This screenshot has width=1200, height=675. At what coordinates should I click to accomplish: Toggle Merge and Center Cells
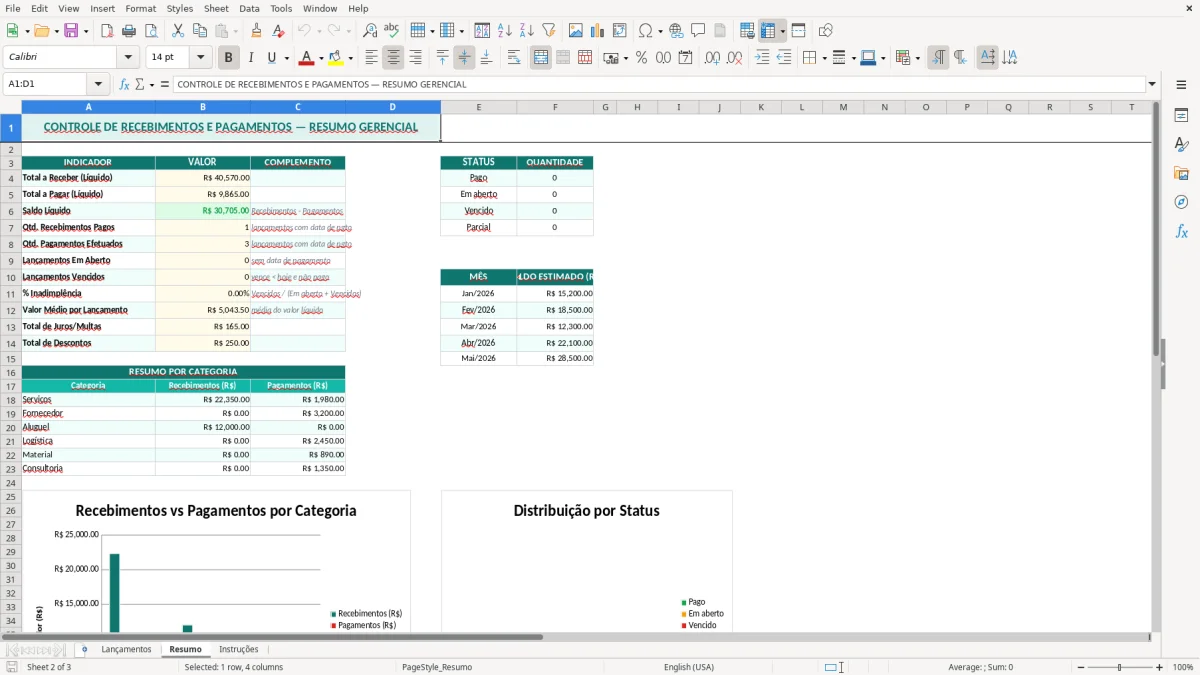[541, 58]
